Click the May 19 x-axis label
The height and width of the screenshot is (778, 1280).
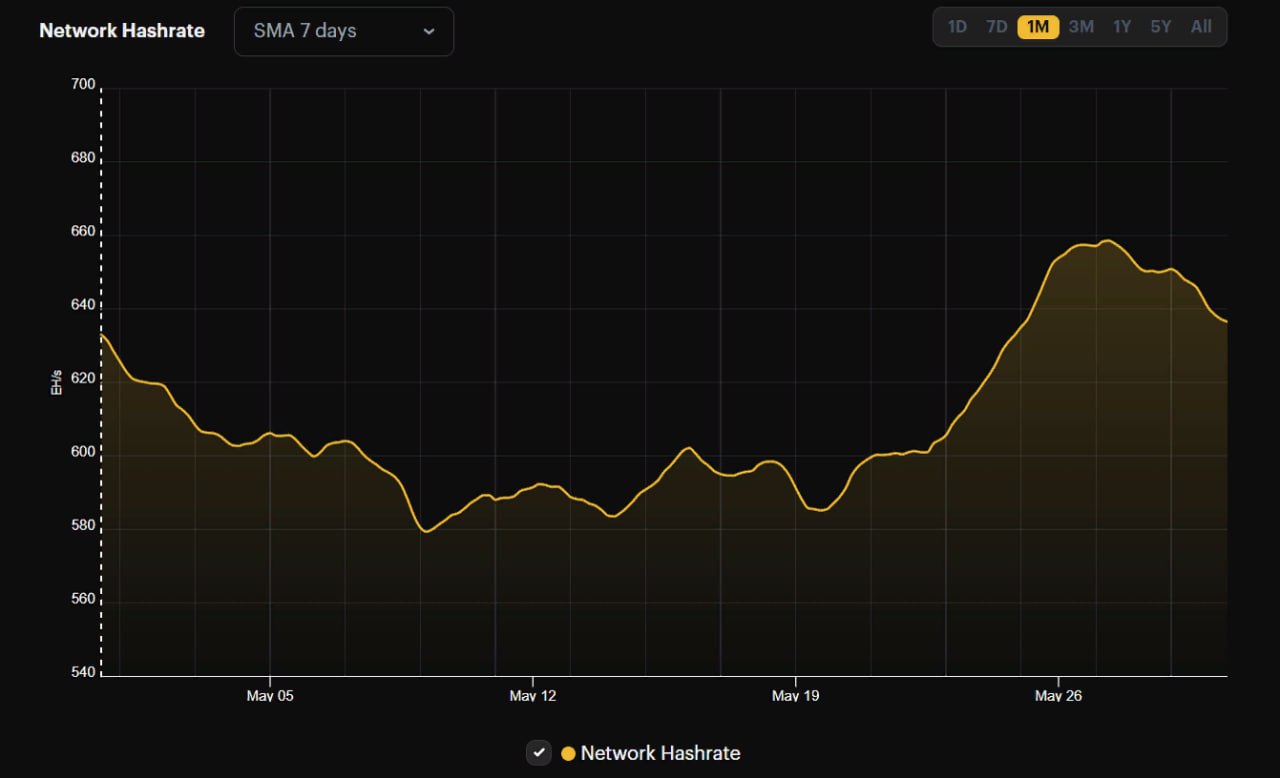[x=796, y=695]
